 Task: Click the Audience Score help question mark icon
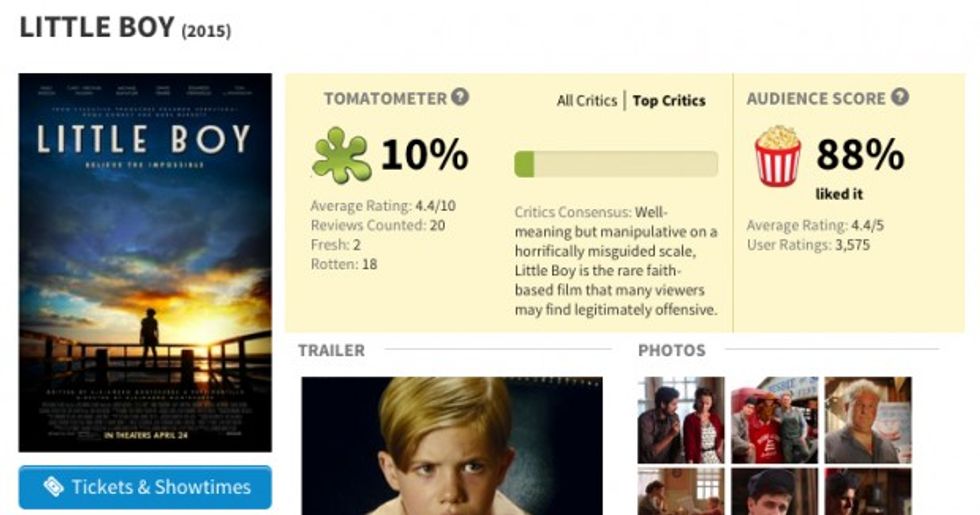tap(900, 97)
